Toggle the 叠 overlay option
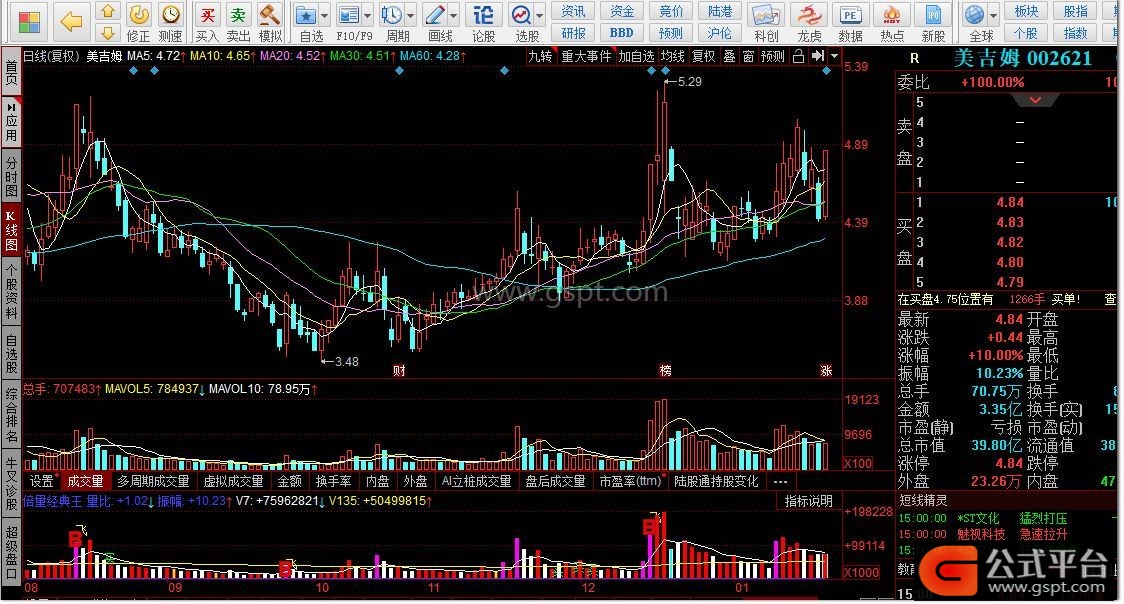Viewport: 1124px width, 604px height. coord(730,56)
